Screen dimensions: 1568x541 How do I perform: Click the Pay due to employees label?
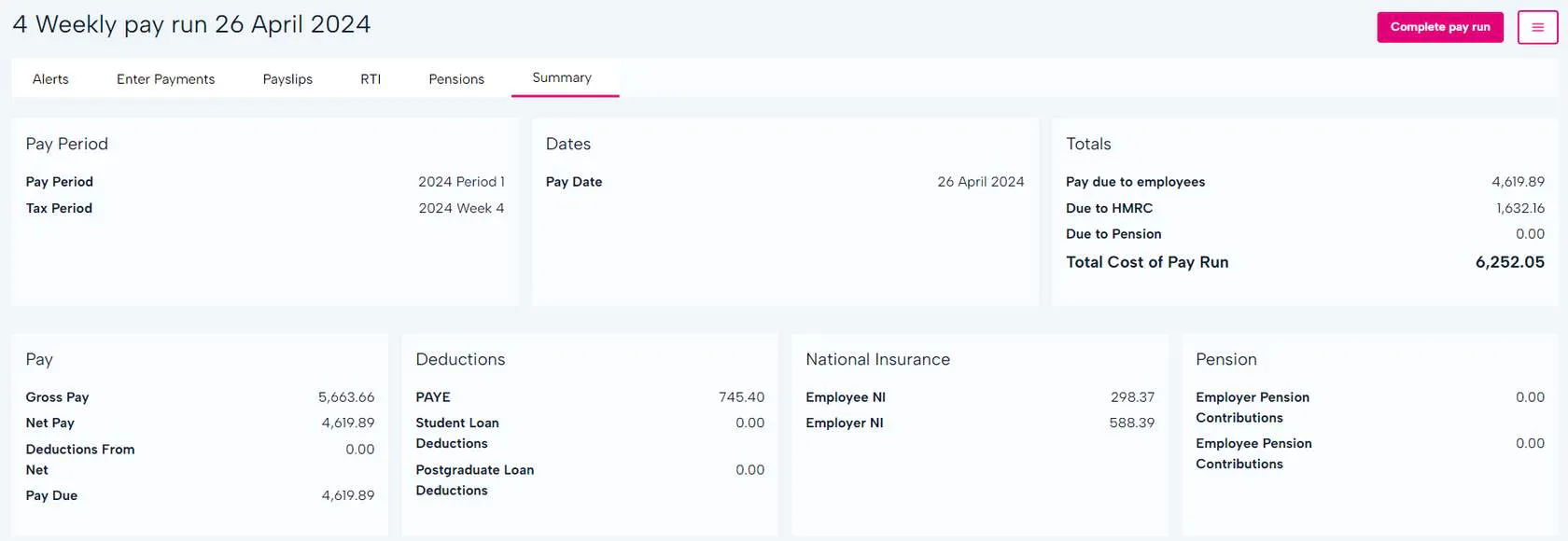click(1135, 182)
